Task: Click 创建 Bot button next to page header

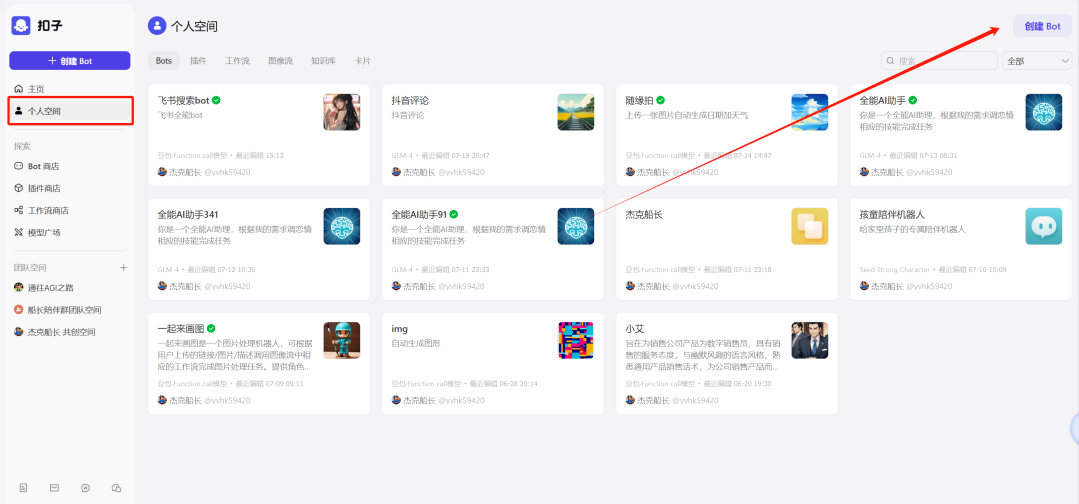Action: tap(1042, 26)
